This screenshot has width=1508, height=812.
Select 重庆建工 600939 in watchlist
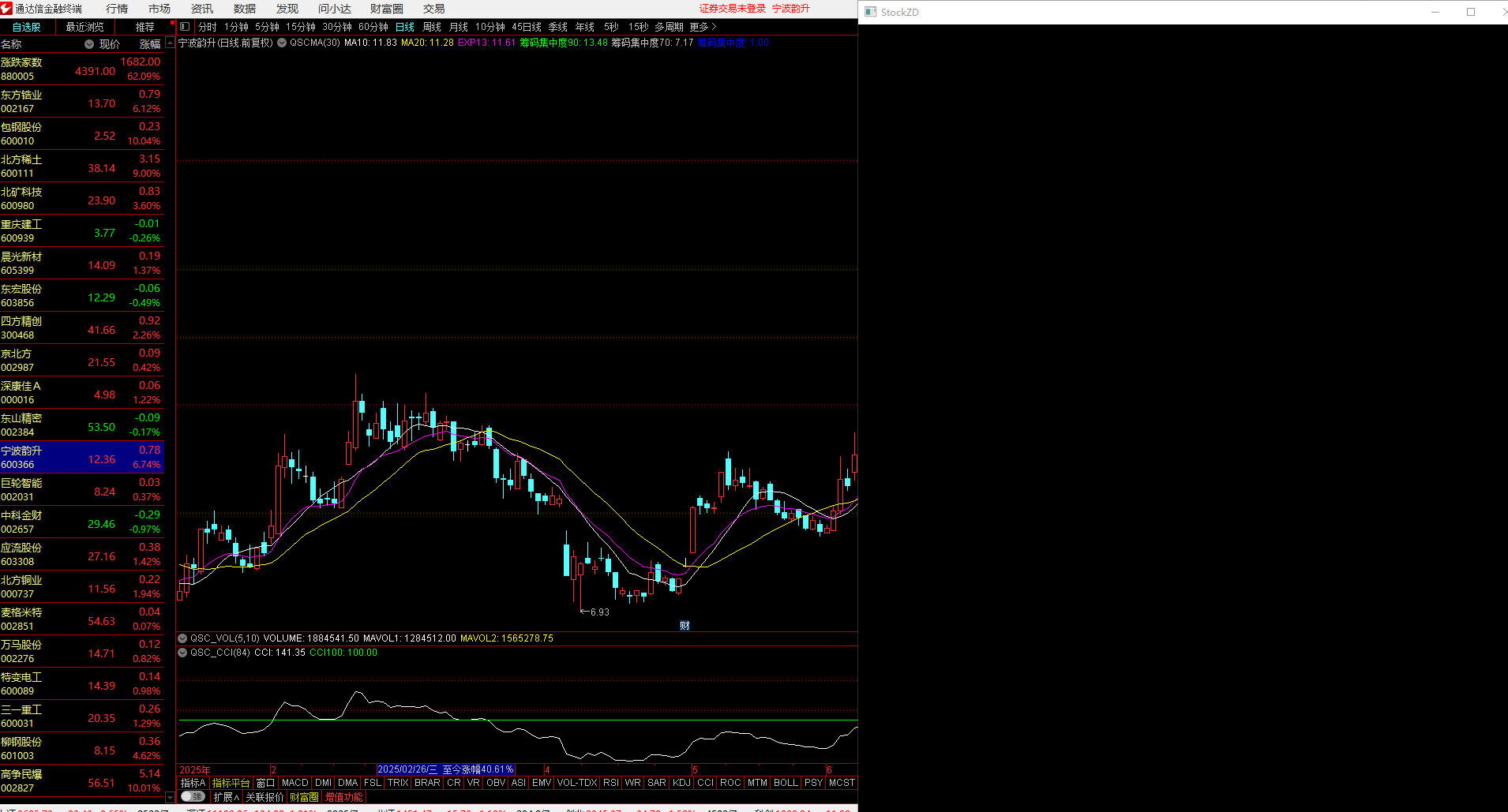click(82, 231)
